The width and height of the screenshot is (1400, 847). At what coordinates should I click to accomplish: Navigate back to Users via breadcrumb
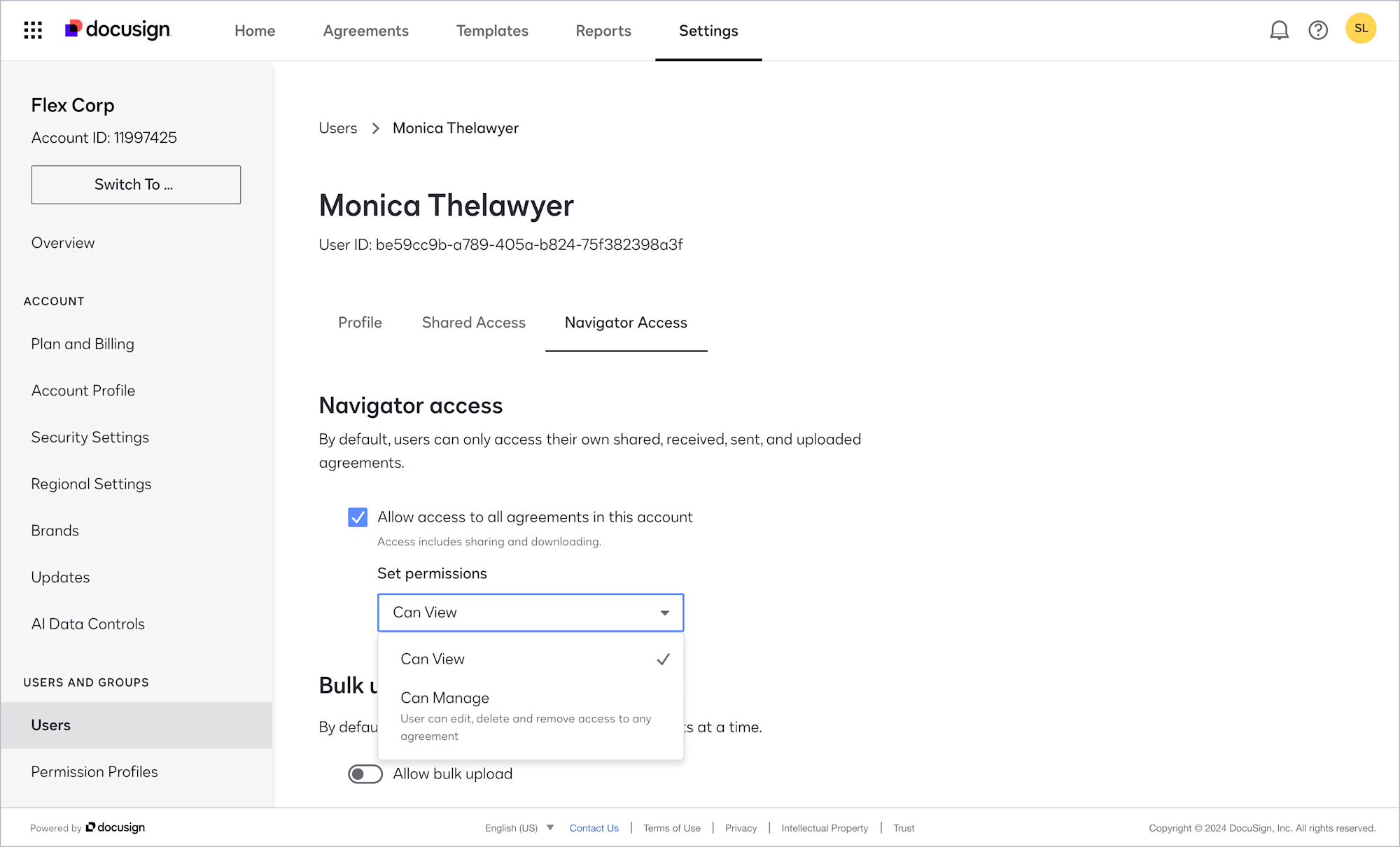click(337, 127)
